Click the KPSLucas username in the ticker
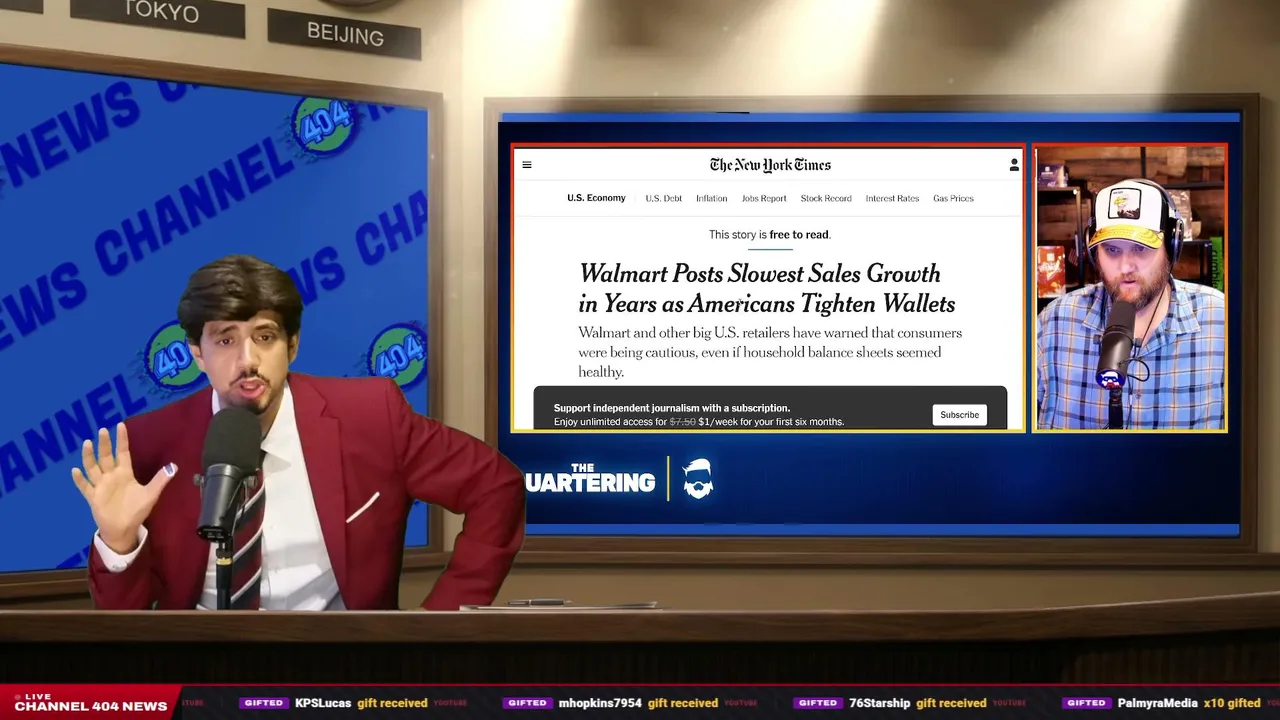1280x720 pixels. coord(323,703)
